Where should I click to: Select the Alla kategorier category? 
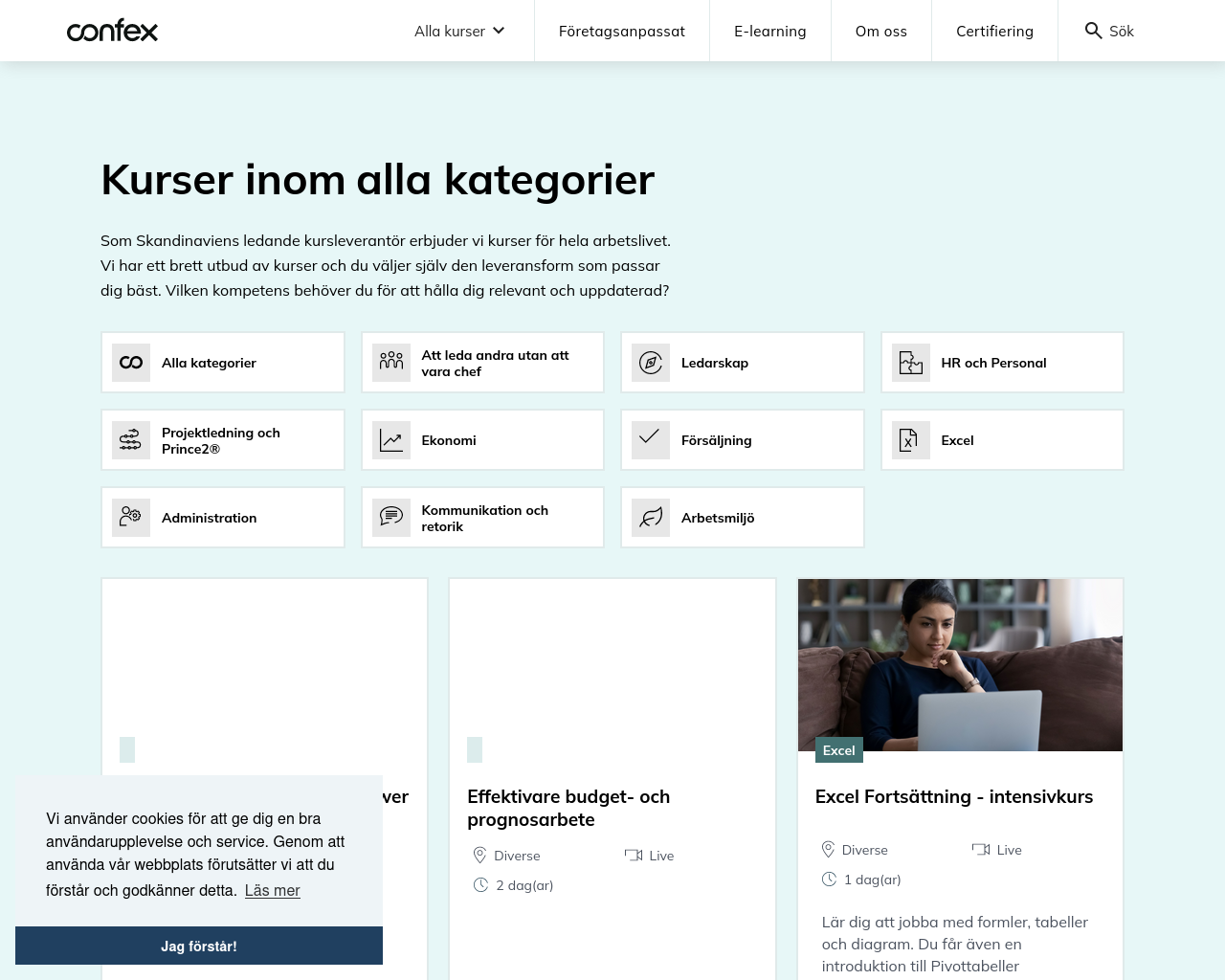pos(223,363)
